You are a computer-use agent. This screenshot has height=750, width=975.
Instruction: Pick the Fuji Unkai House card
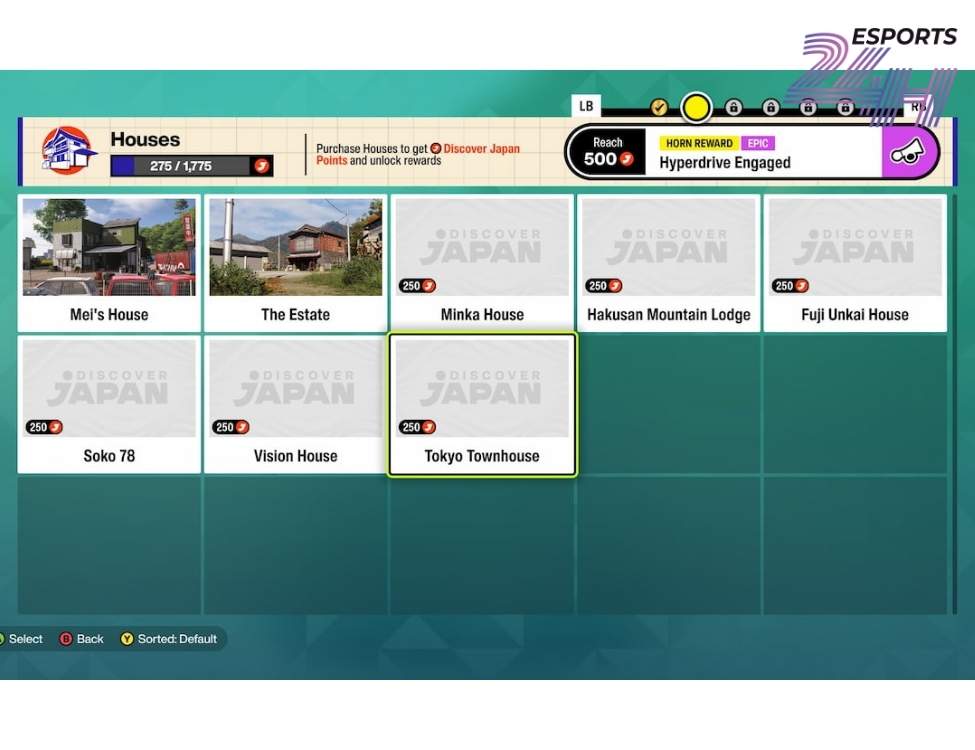pyautogui.click(x=855, y=263)
